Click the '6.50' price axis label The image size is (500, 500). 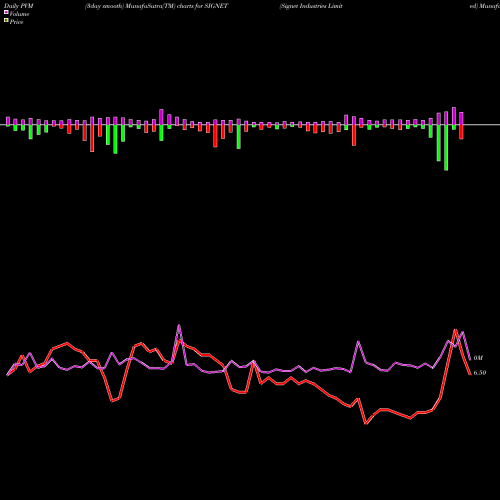pyautogui.click(x=480, y=373)
